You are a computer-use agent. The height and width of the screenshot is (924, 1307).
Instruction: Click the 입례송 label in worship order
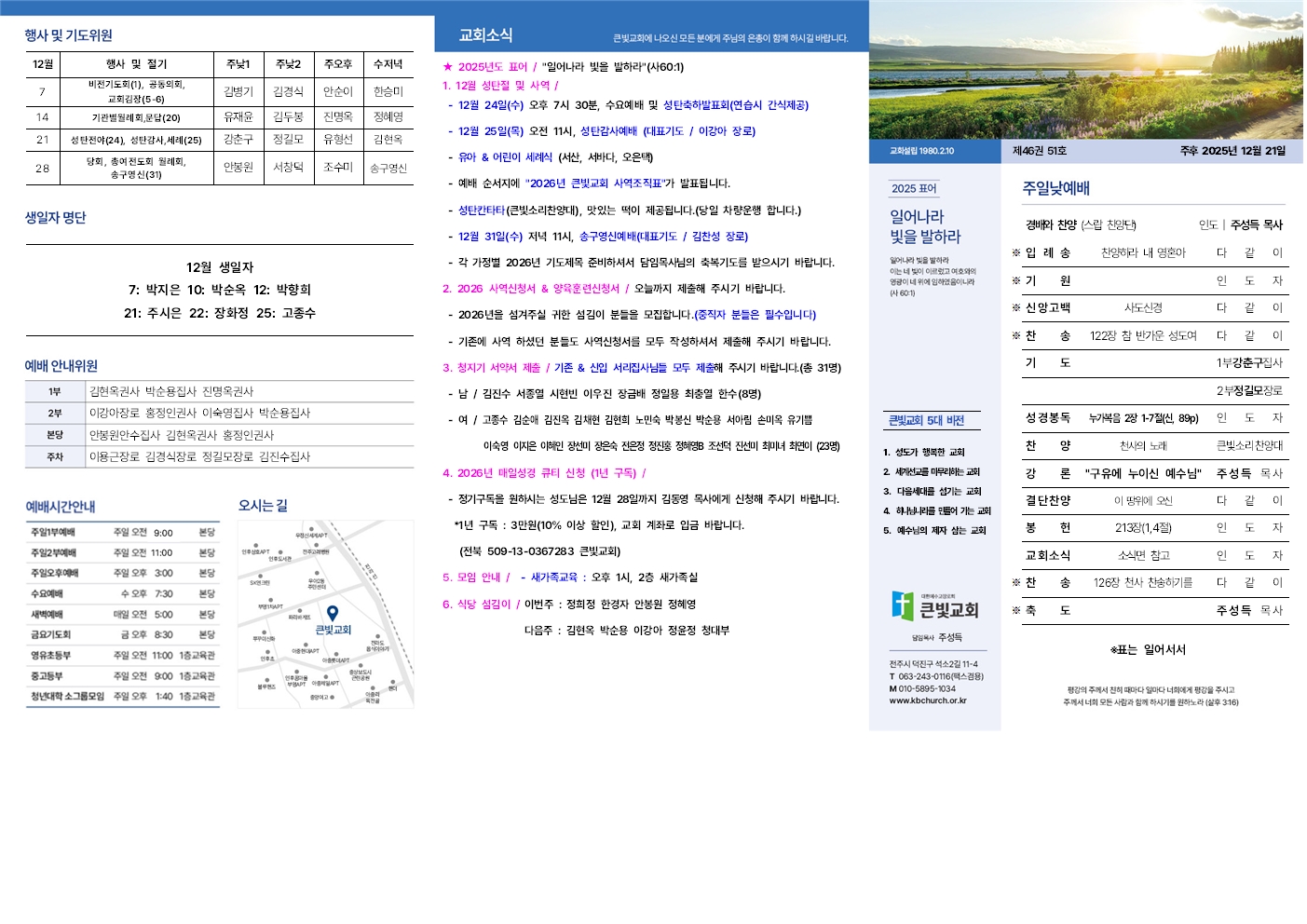point(1048,253)
